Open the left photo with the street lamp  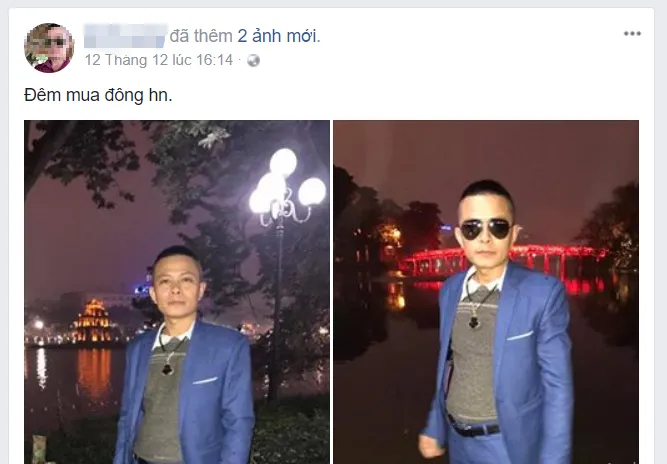pyautogui.click(x=177, y=292)
